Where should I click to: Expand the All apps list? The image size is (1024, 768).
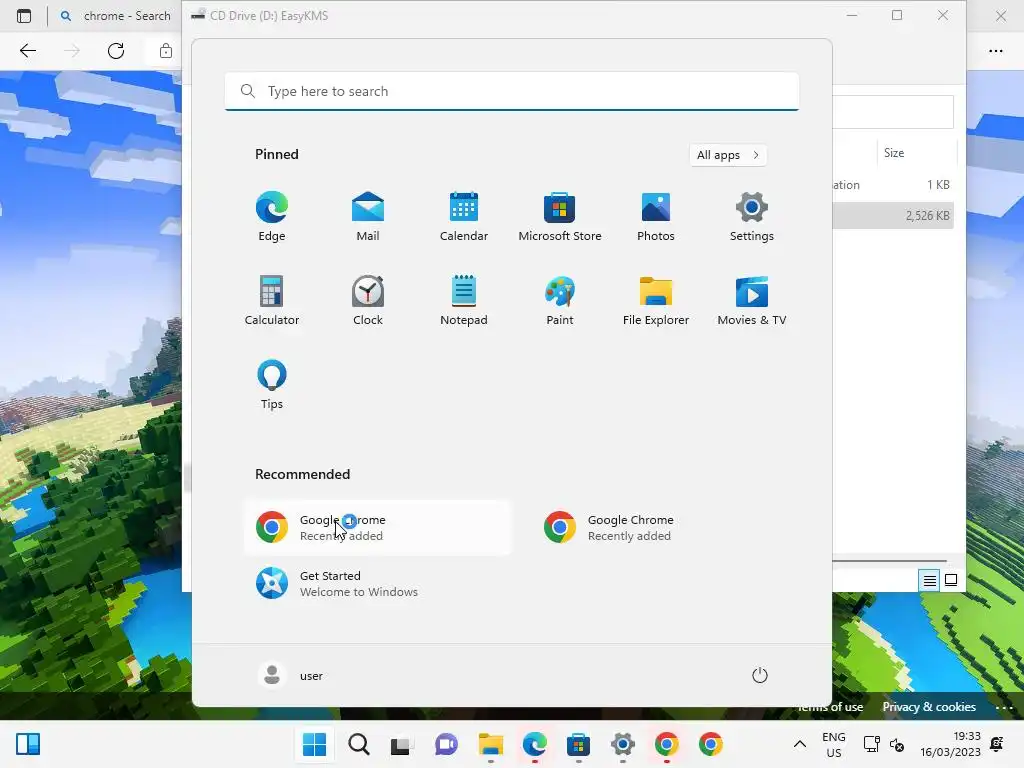click(728, 155)
